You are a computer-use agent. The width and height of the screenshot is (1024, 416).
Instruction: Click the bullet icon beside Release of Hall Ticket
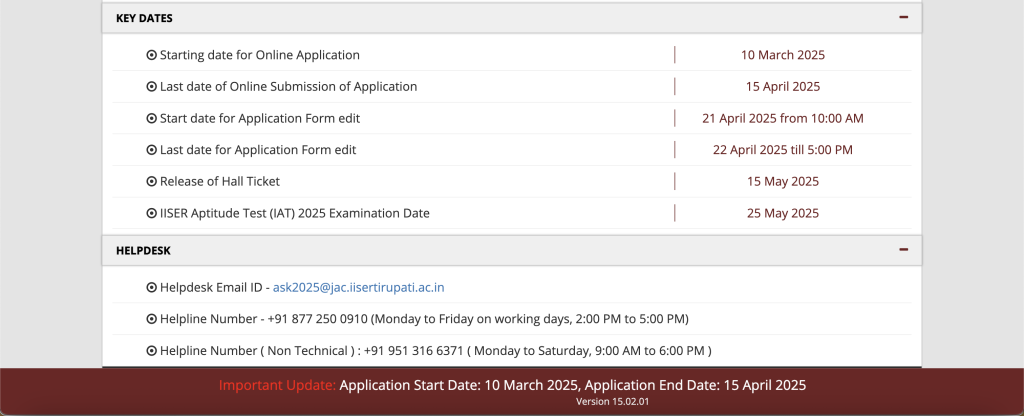pyautogui.click(x=152, y=182)
